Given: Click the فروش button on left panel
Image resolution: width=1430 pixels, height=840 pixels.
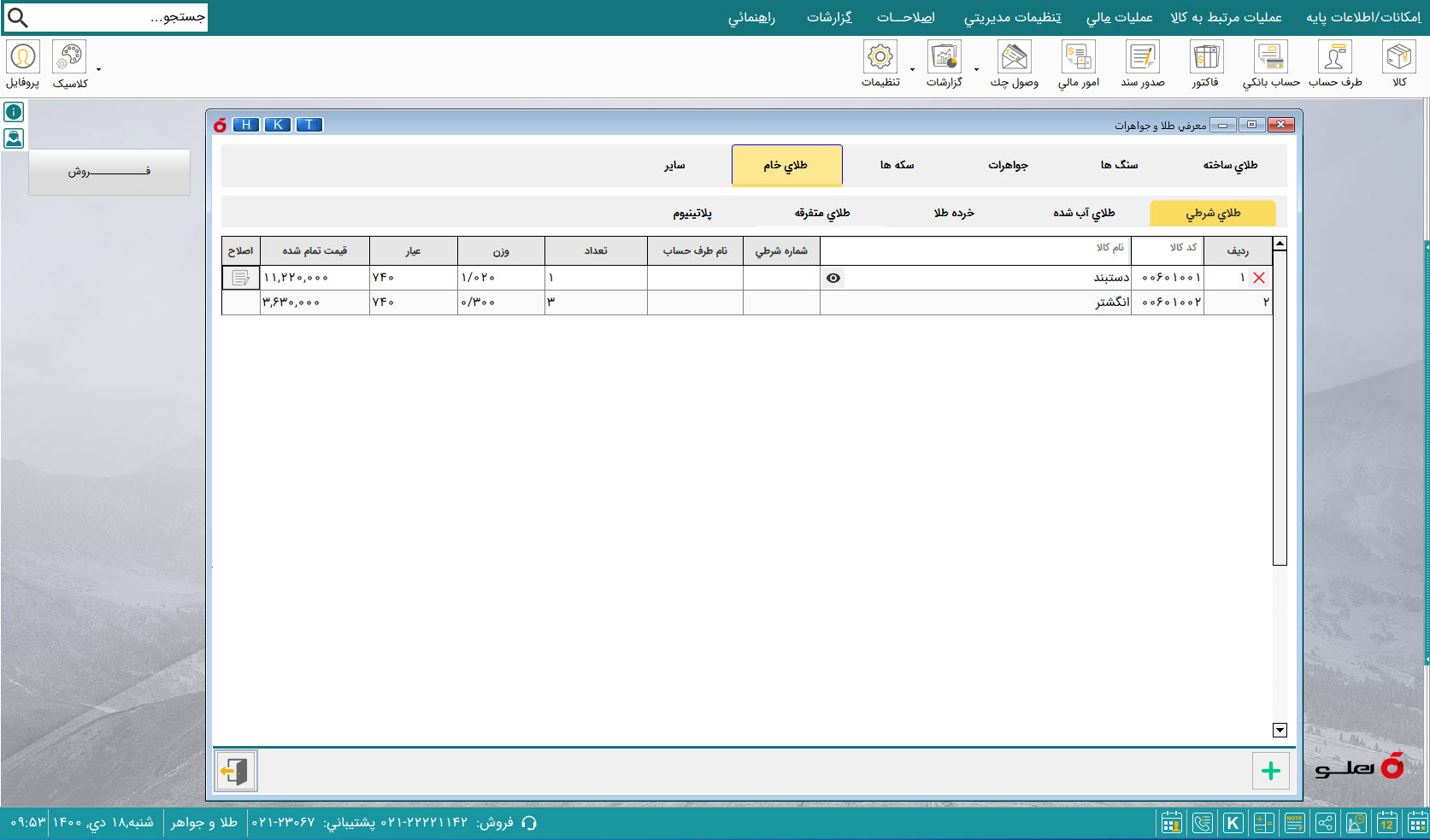Looking at the screenshot, I should (109, 172).
